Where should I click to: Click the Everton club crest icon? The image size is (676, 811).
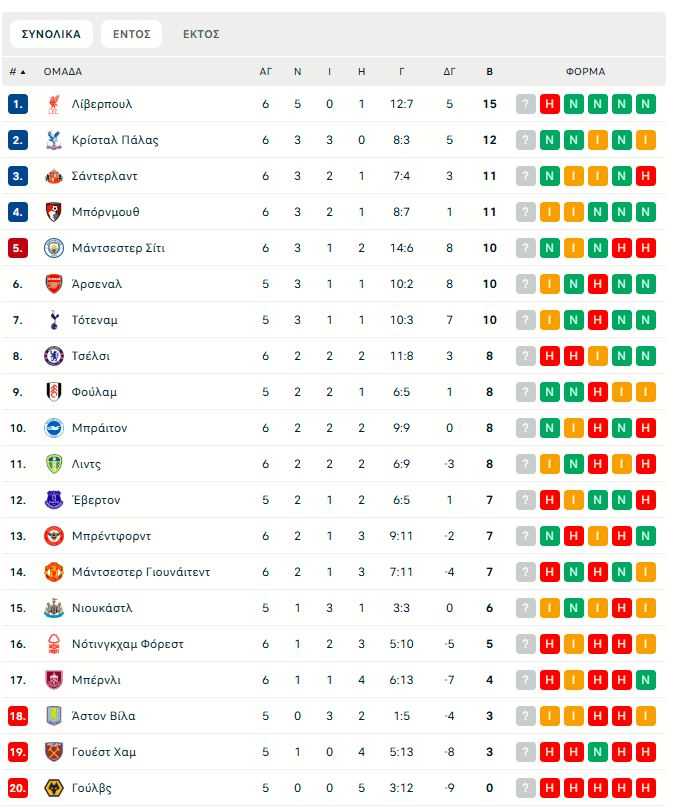coord(54,500)
